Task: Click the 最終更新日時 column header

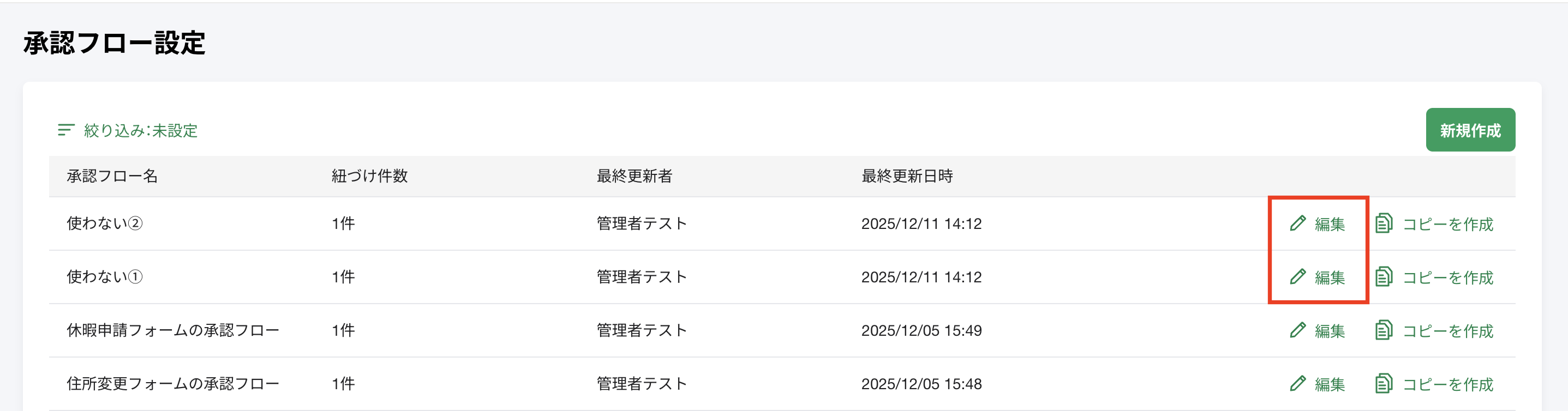Action: pos(907,176)
